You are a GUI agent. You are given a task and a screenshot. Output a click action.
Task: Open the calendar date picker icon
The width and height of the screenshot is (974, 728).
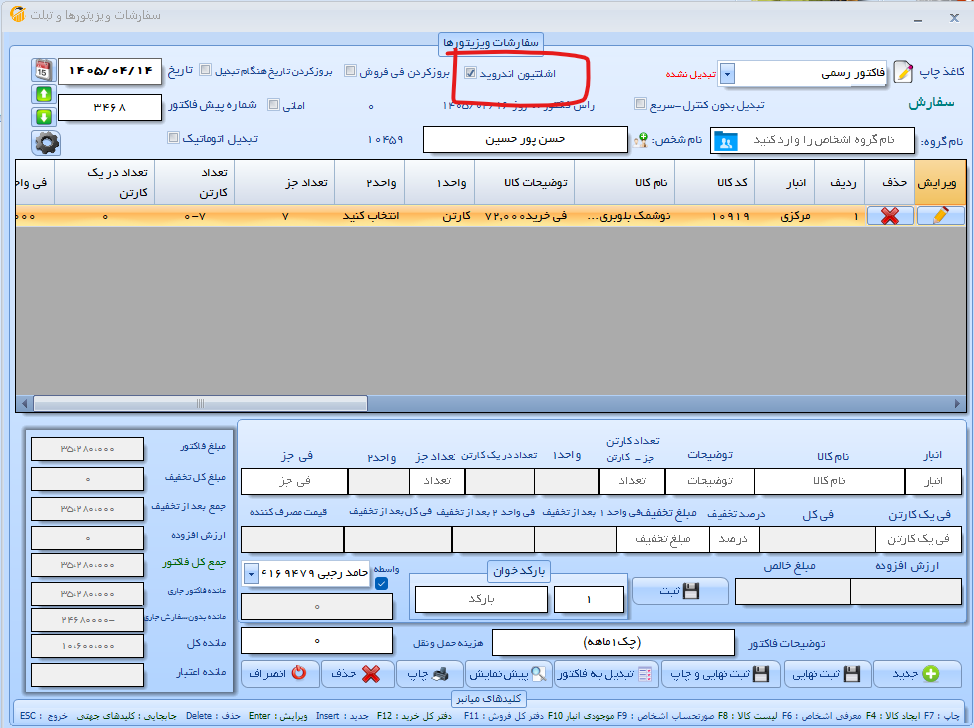(x=43, y=70)
